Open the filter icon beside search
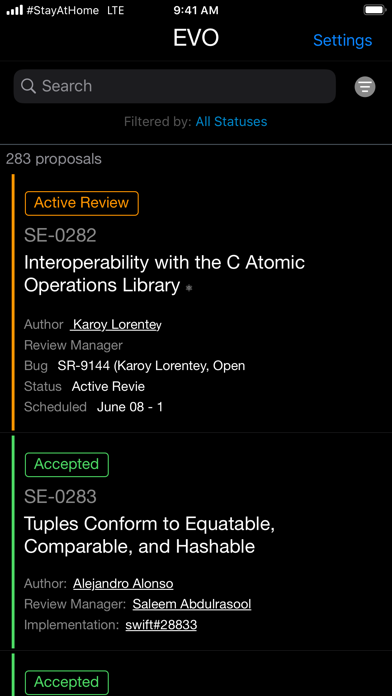This screenshot has height=696, width=392. [364, 87]
